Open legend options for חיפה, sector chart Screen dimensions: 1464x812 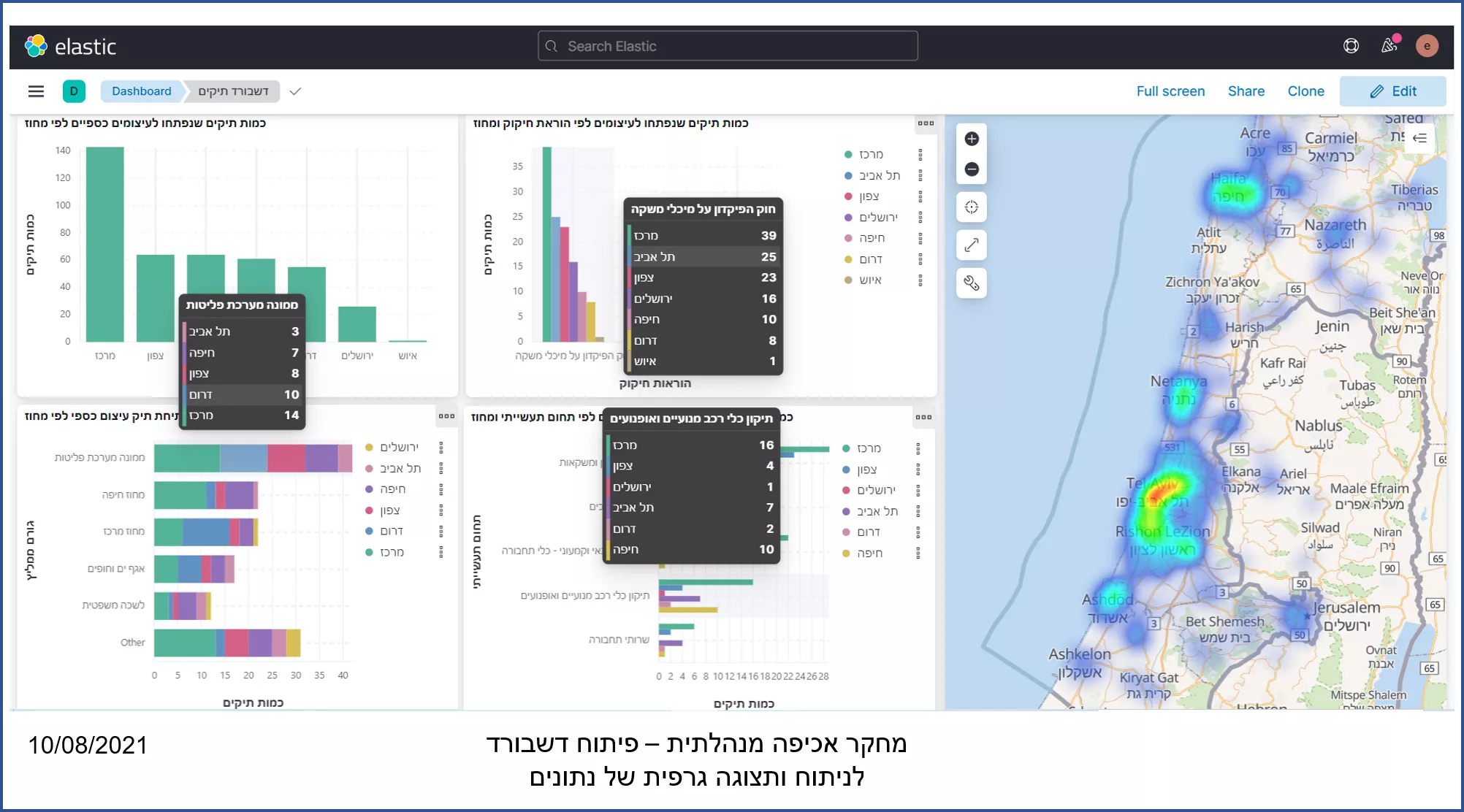point(918,554)
